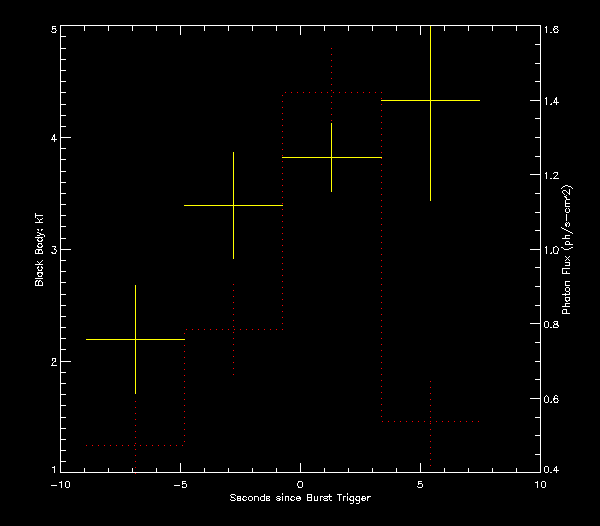
Task: Select the 0.4 tick label on the right axis
Action: pyautogui.click(x=552, y=469)
